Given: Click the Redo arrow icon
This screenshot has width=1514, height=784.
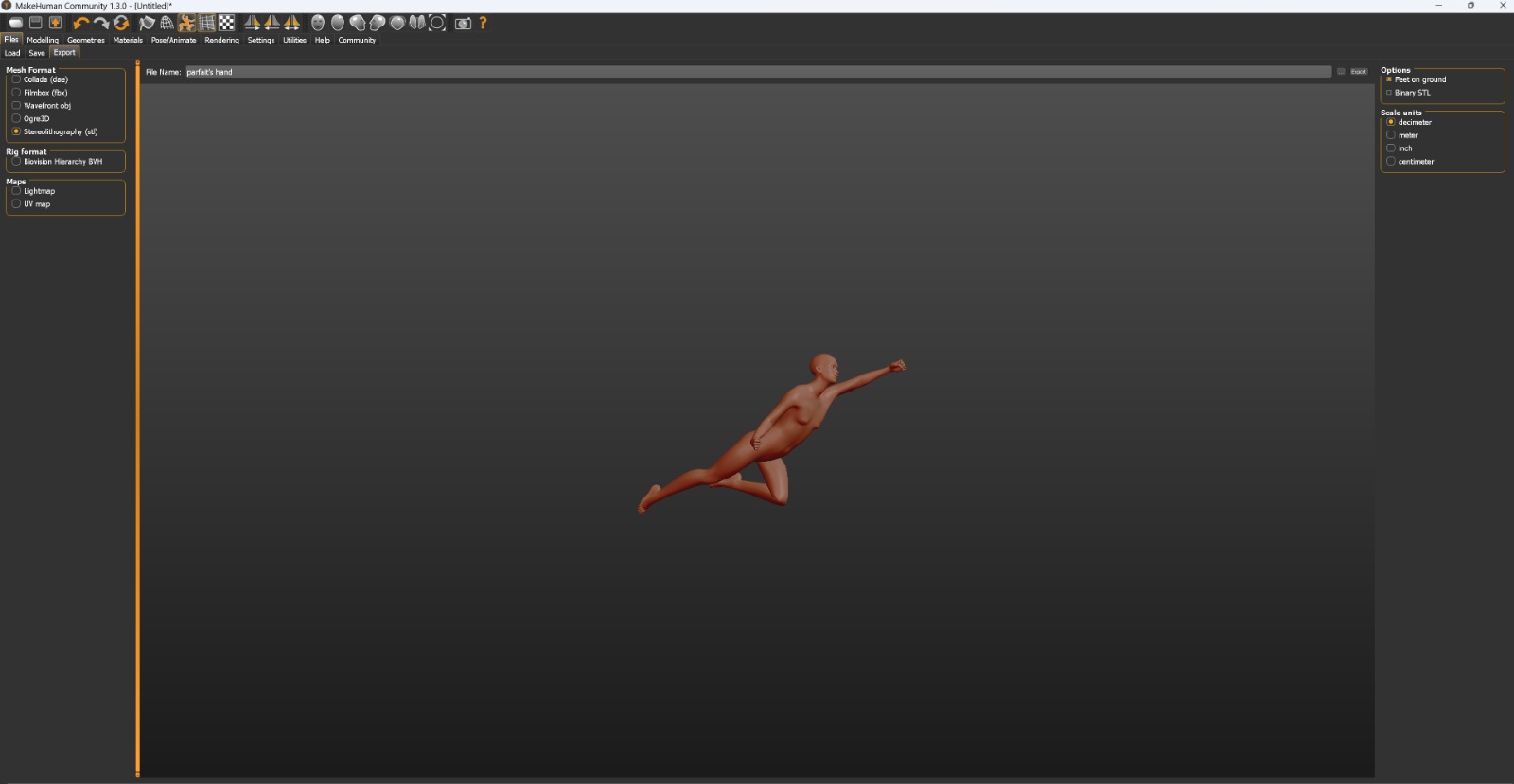Looking at the screenshot, I should point(100,23).
